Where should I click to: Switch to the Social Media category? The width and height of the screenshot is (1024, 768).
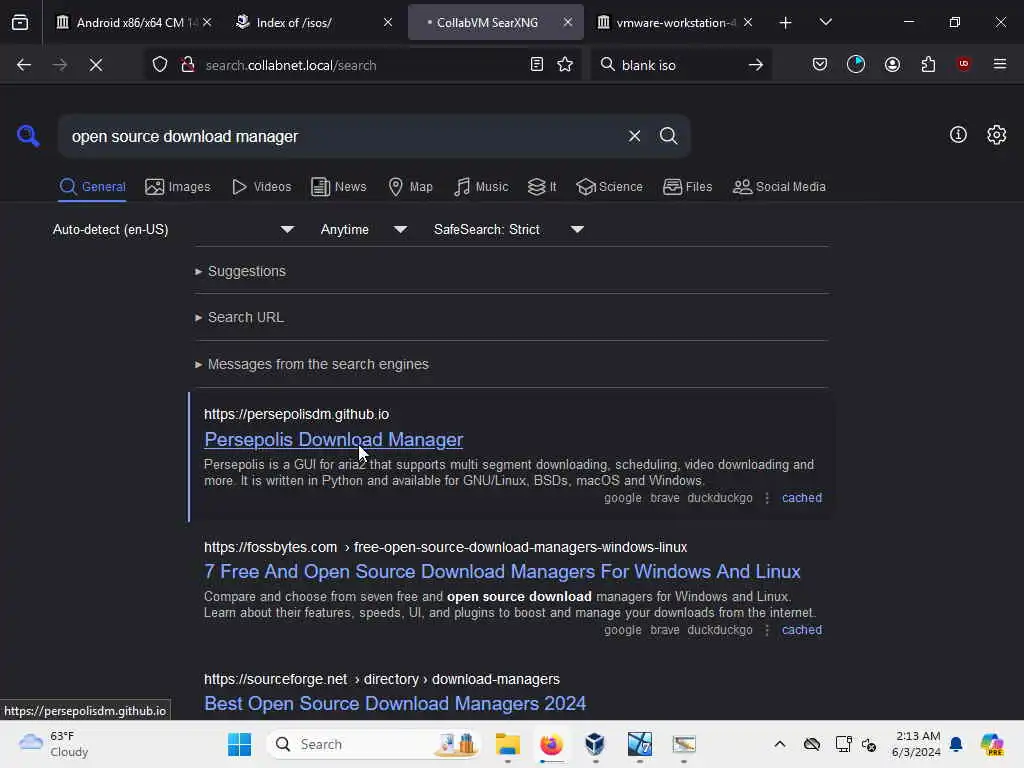tap(779, 187)
